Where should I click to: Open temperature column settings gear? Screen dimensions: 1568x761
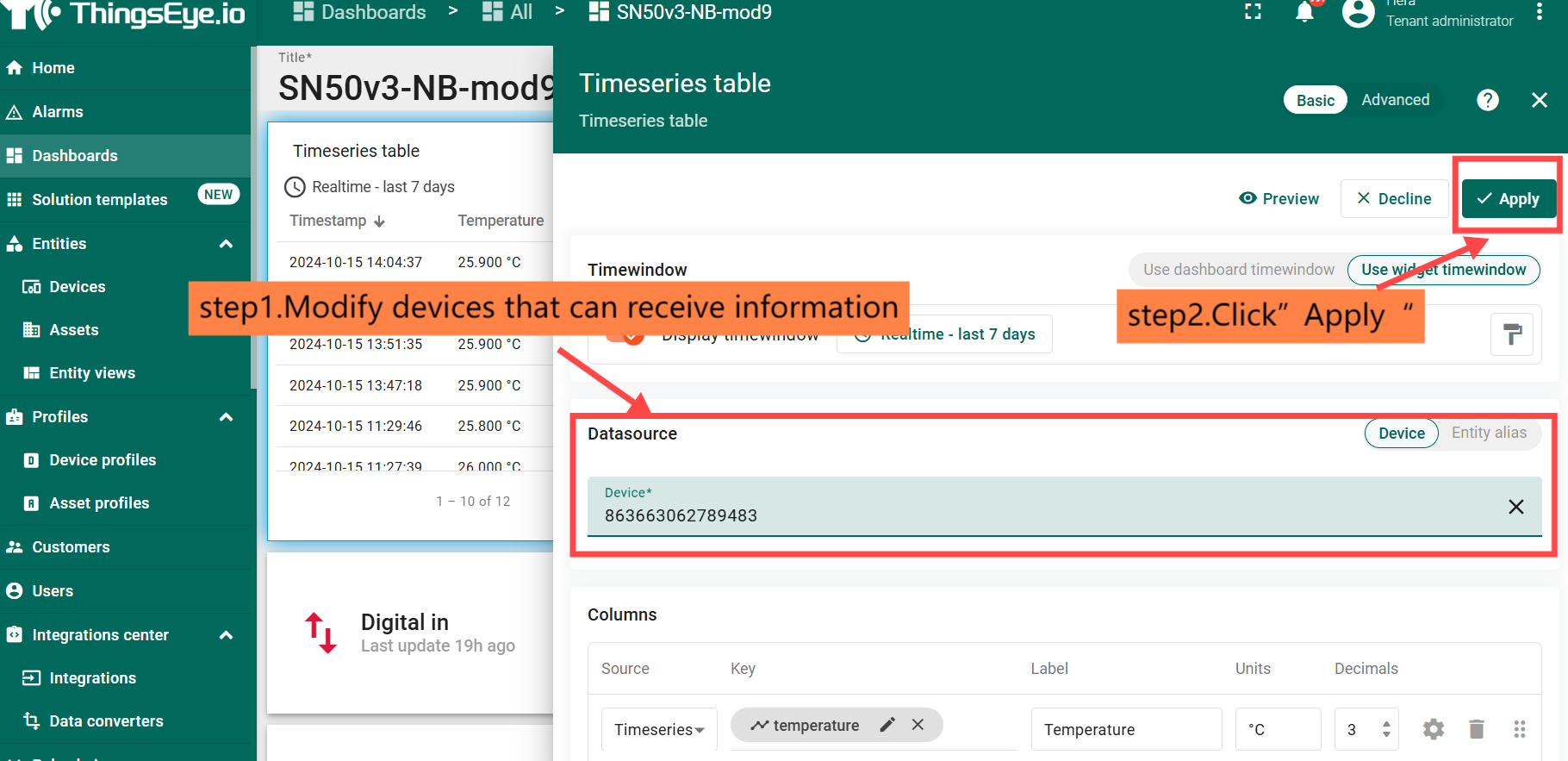coord(1433,730)
